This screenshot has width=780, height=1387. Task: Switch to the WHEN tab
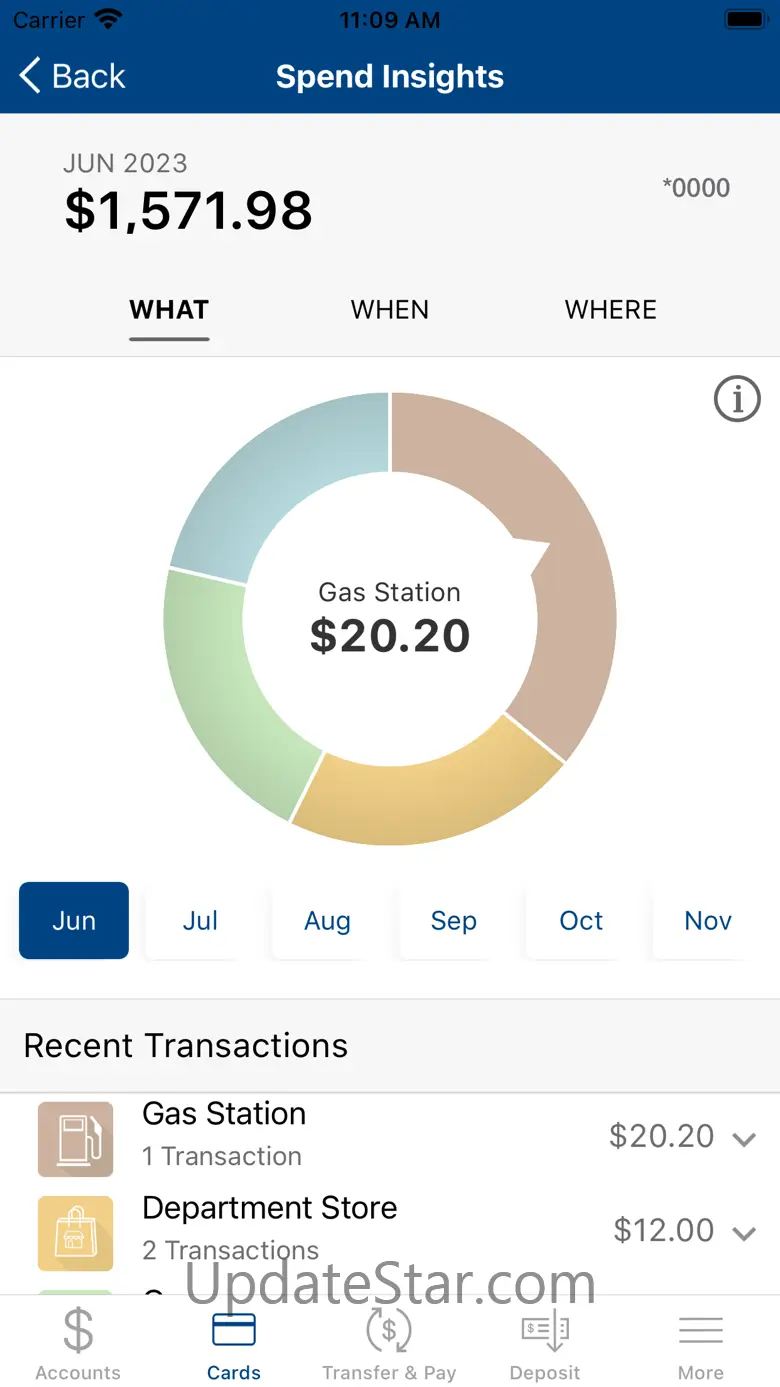(390, 310)
